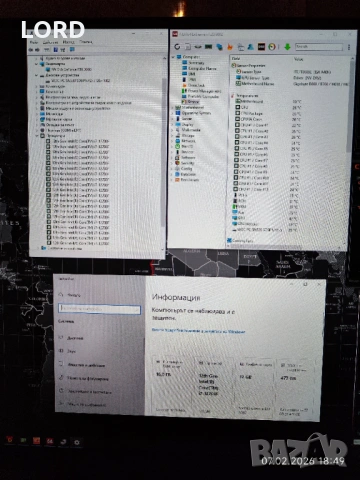This screenshot has height=480, width=360.
Task: Select Benchmark in AIDA64 tree
Action: pyautogui.click(x=190, y=180)
